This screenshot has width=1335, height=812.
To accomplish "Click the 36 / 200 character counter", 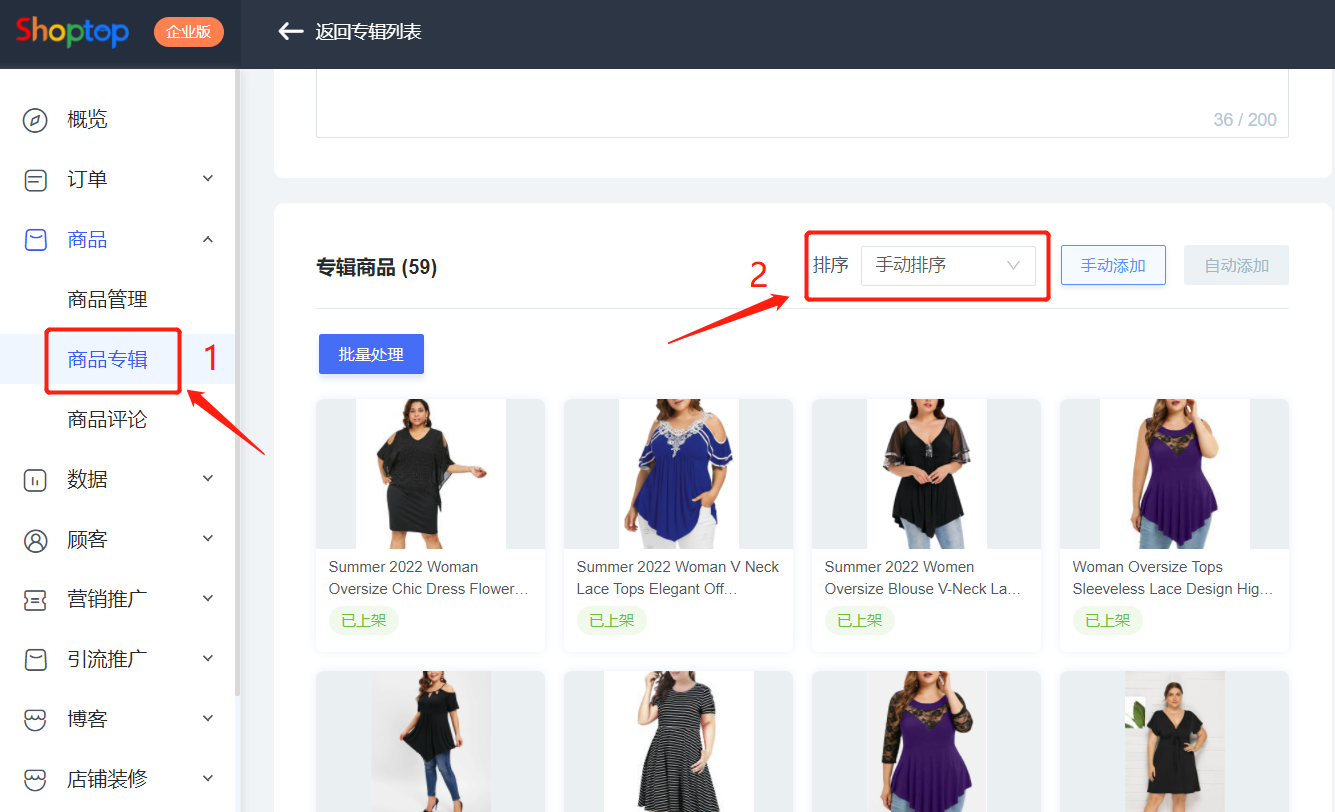I will point(1245,120).
